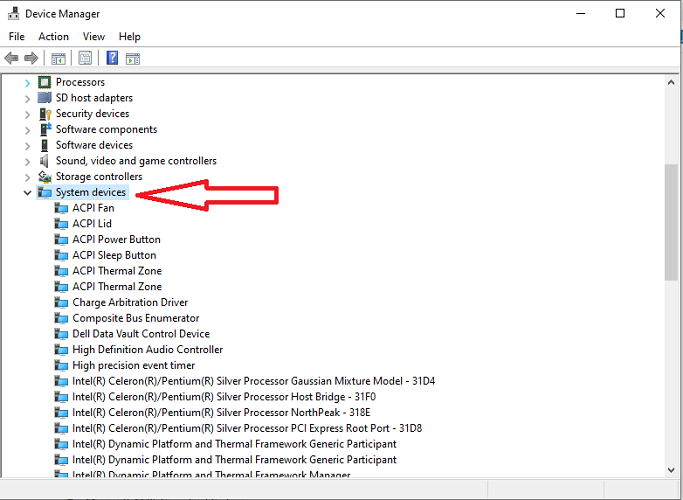The height and width of the screenshot is (500, 683).
Task: Open the File menu
Action: click(17, 37)
